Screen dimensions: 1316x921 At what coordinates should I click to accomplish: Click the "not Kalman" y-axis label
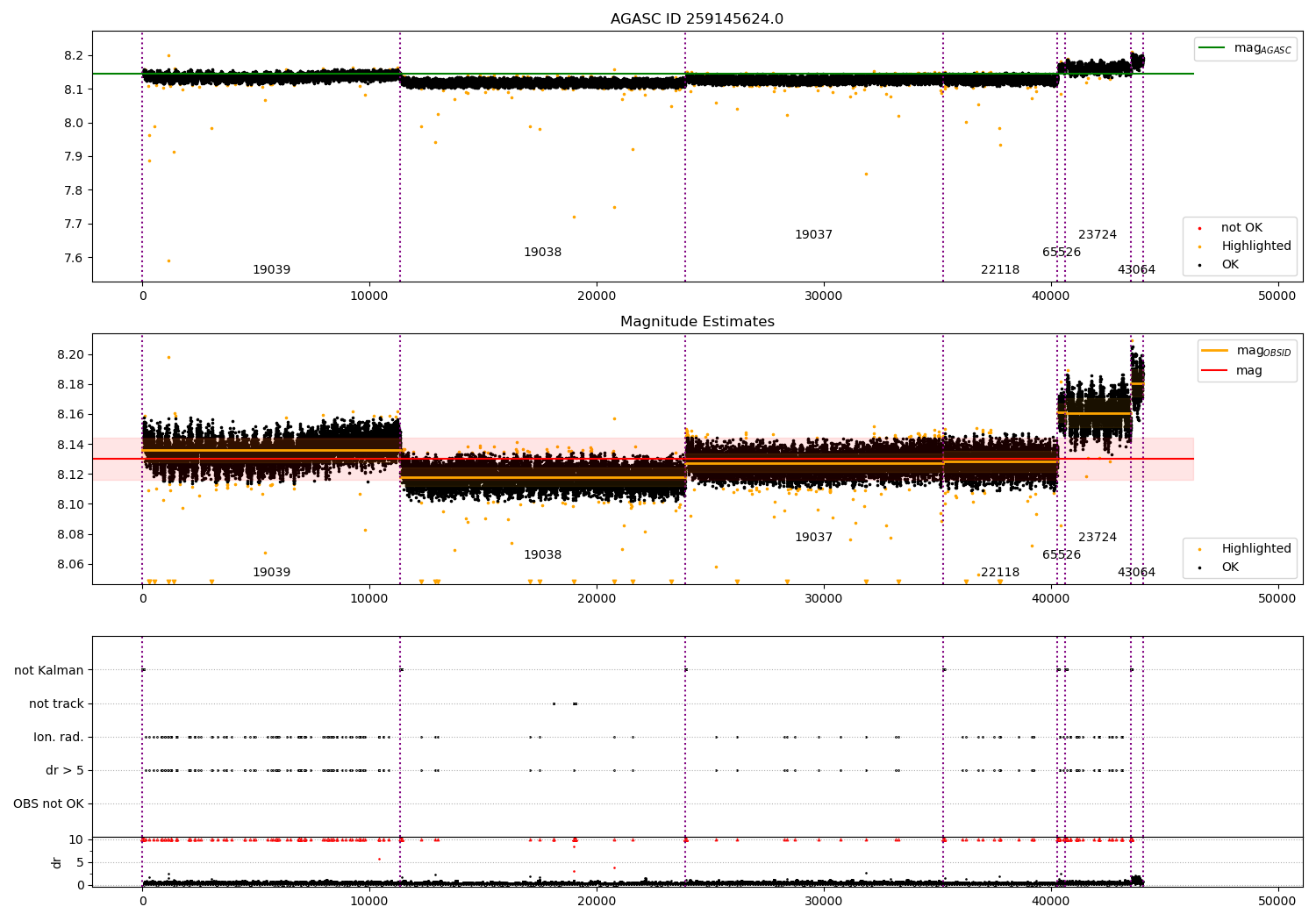[49, 670]
